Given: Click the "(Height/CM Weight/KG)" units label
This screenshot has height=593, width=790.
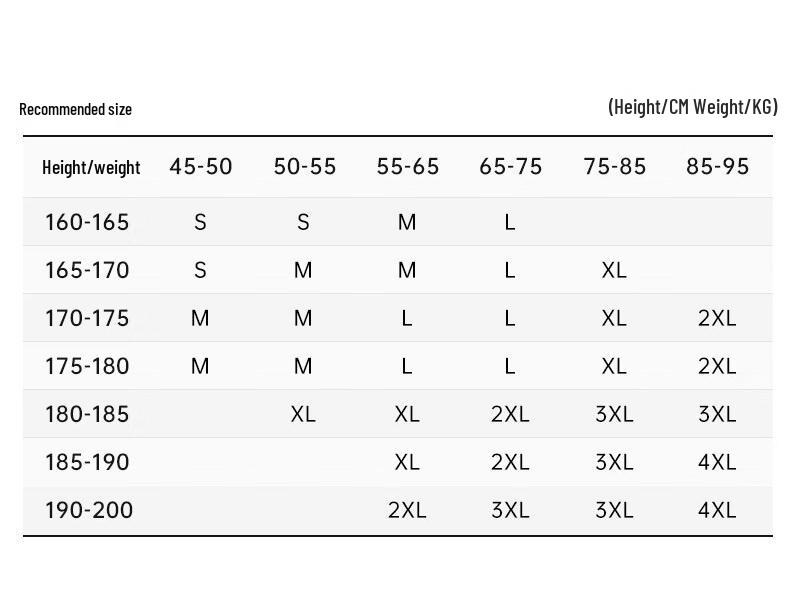Looking at the screenshot, I should pyautogui.click(x=692, y=107).
